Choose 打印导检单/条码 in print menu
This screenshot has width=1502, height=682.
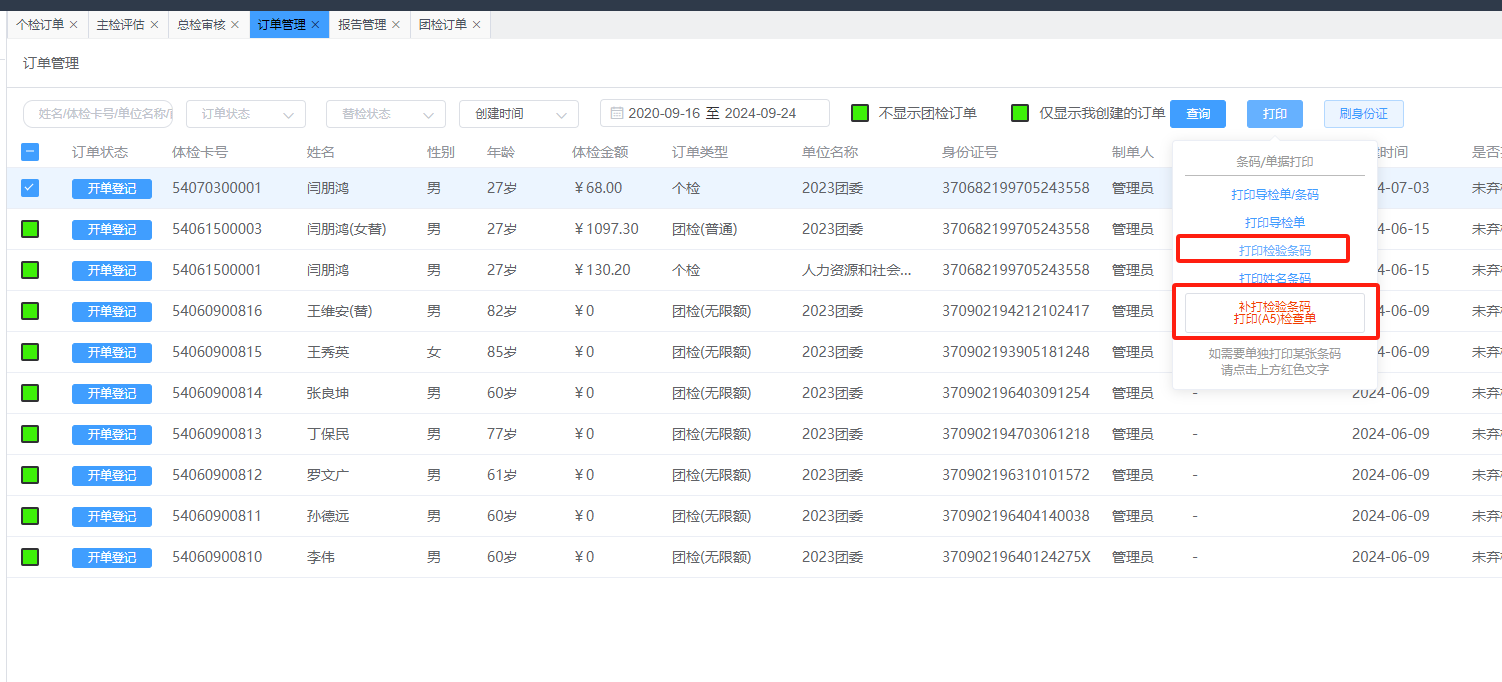tap(1275, 195)
